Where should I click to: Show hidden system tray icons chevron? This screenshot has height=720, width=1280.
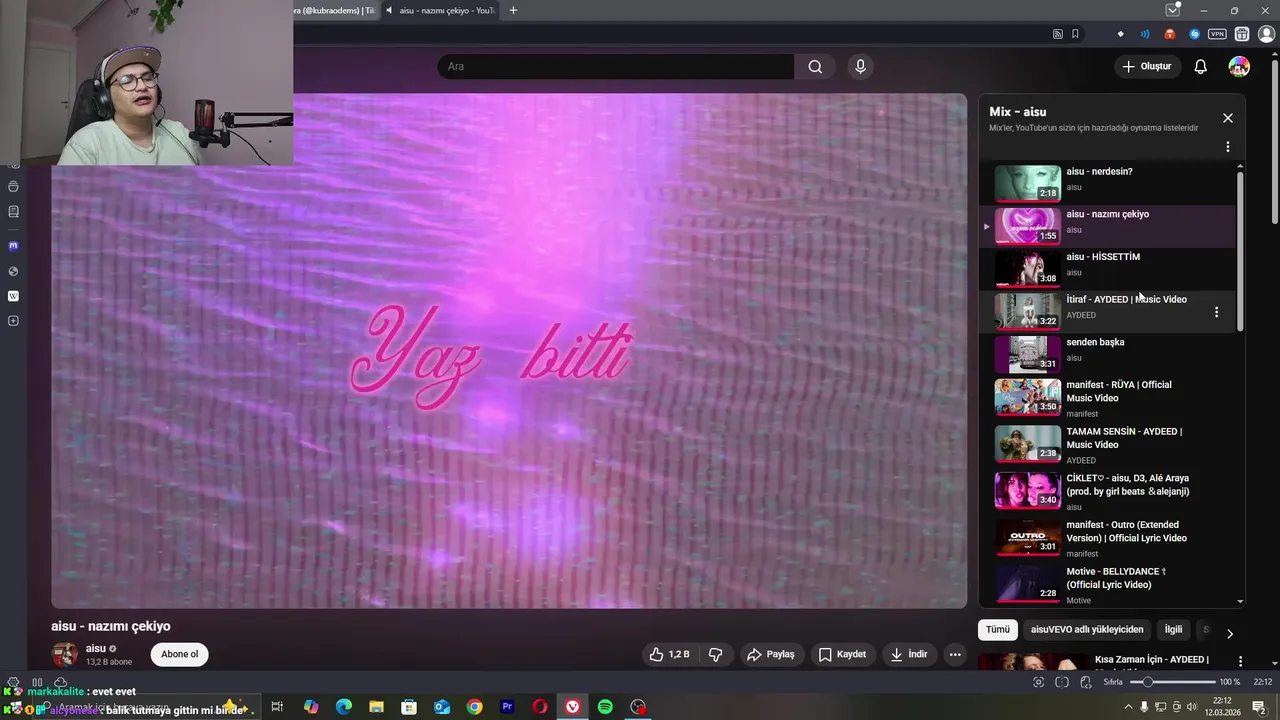(1129, 707)
